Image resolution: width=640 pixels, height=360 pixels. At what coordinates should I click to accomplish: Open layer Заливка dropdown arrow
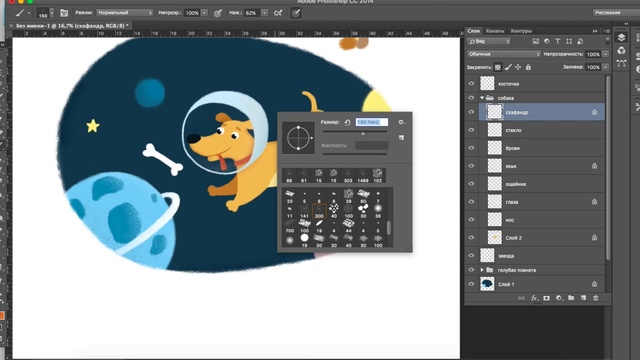click(606, 67)
